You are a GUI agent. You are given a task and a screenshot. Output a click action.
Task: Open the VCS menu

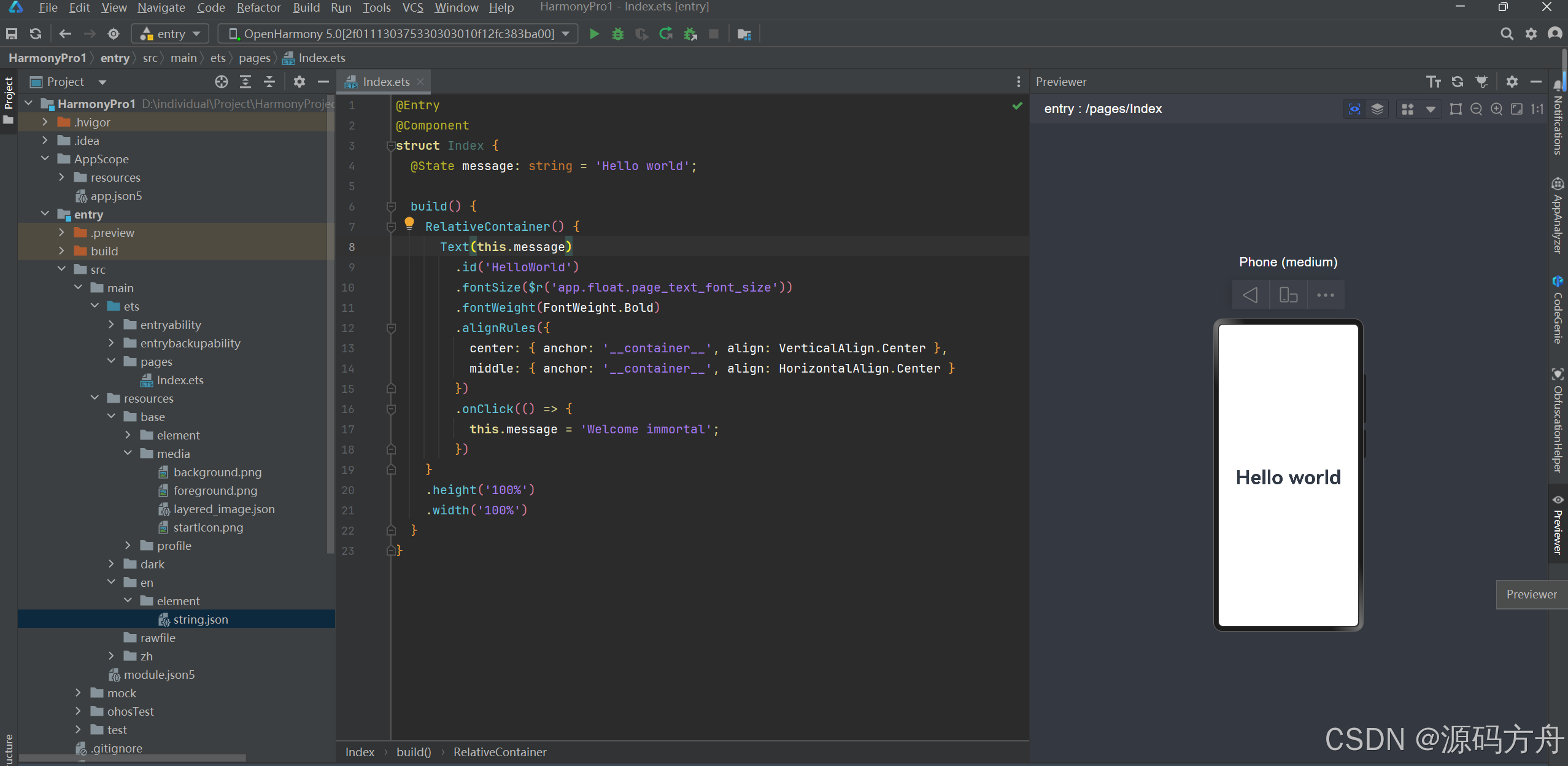coord(413,7)
